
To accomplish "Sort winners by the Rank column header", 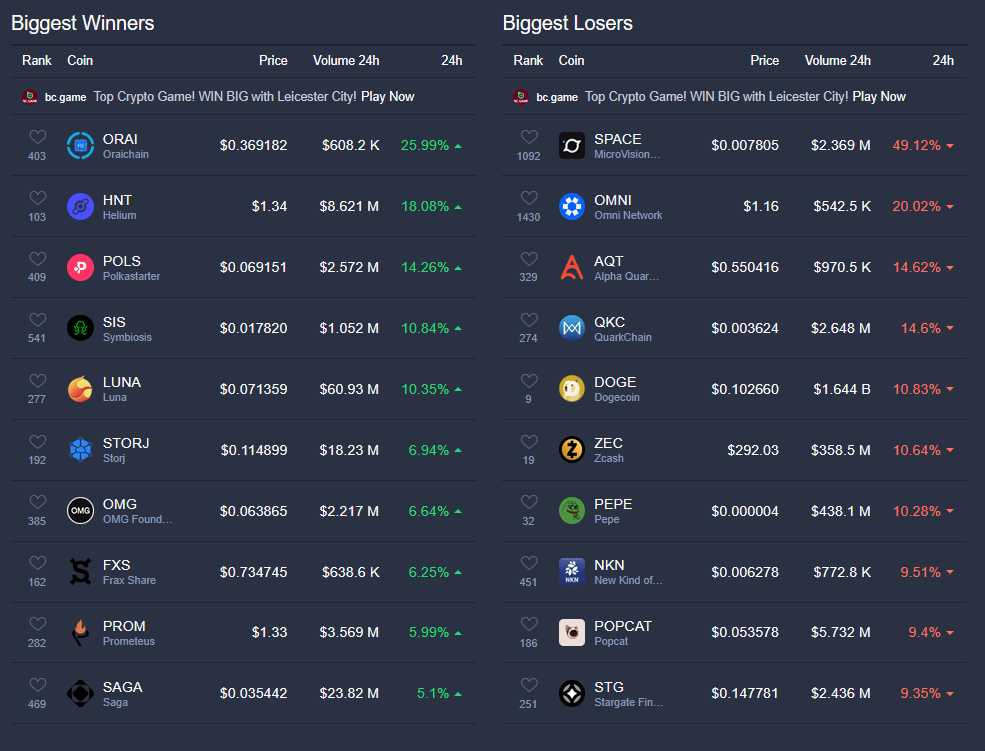I will pyautogui.click(x=37, y=60).
